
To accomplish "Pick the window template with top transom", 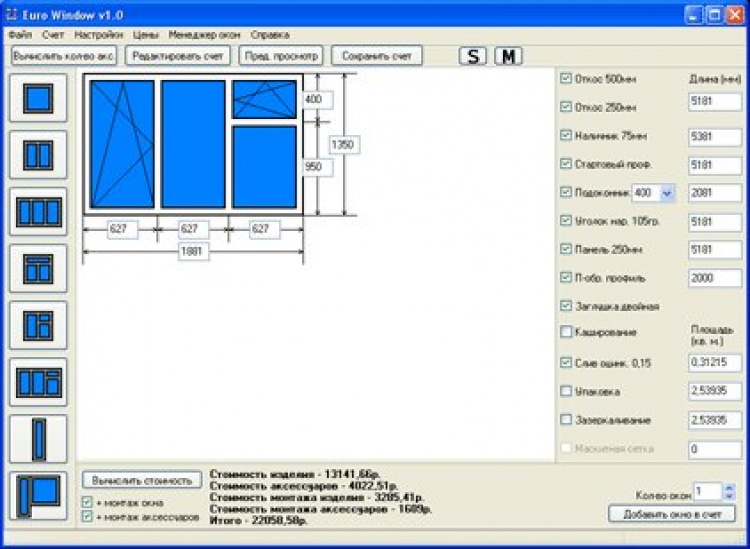I will click(38, 269).
